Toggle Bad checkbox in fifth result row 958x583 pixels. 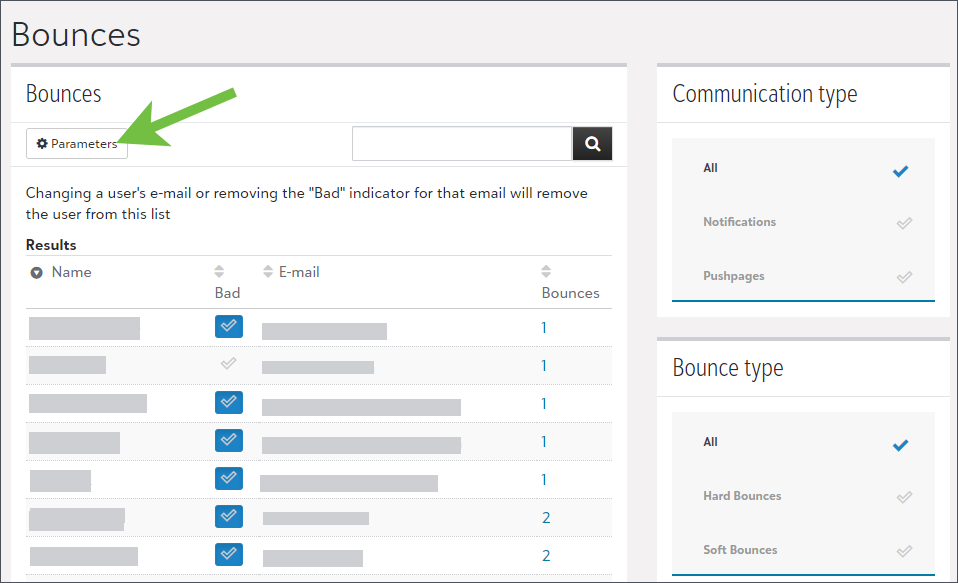(x=229, y=478)
